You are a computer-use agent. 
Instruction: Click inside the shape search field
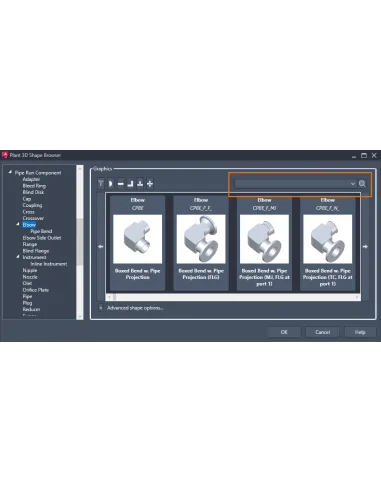coord(292,184)
